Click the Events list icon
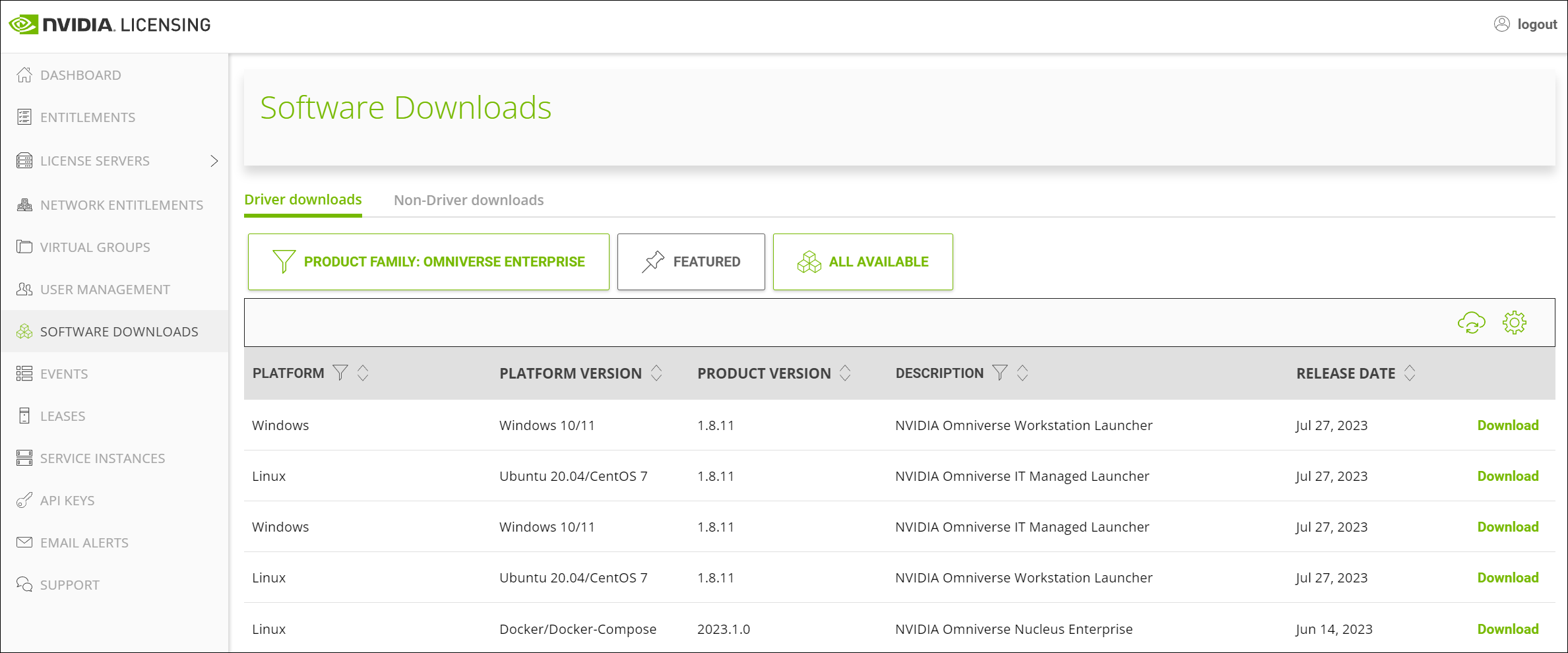Image resolution: width=1568 pixels, height=653 pixels. pyautogui.click(x=24, y=373)
